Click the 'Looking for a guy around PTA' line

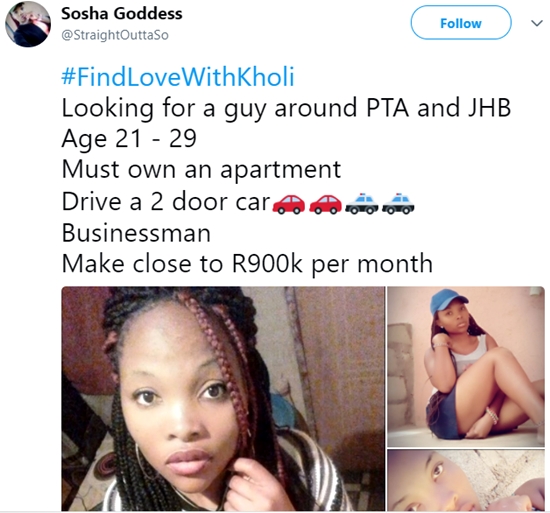click(x=286, y=108)
